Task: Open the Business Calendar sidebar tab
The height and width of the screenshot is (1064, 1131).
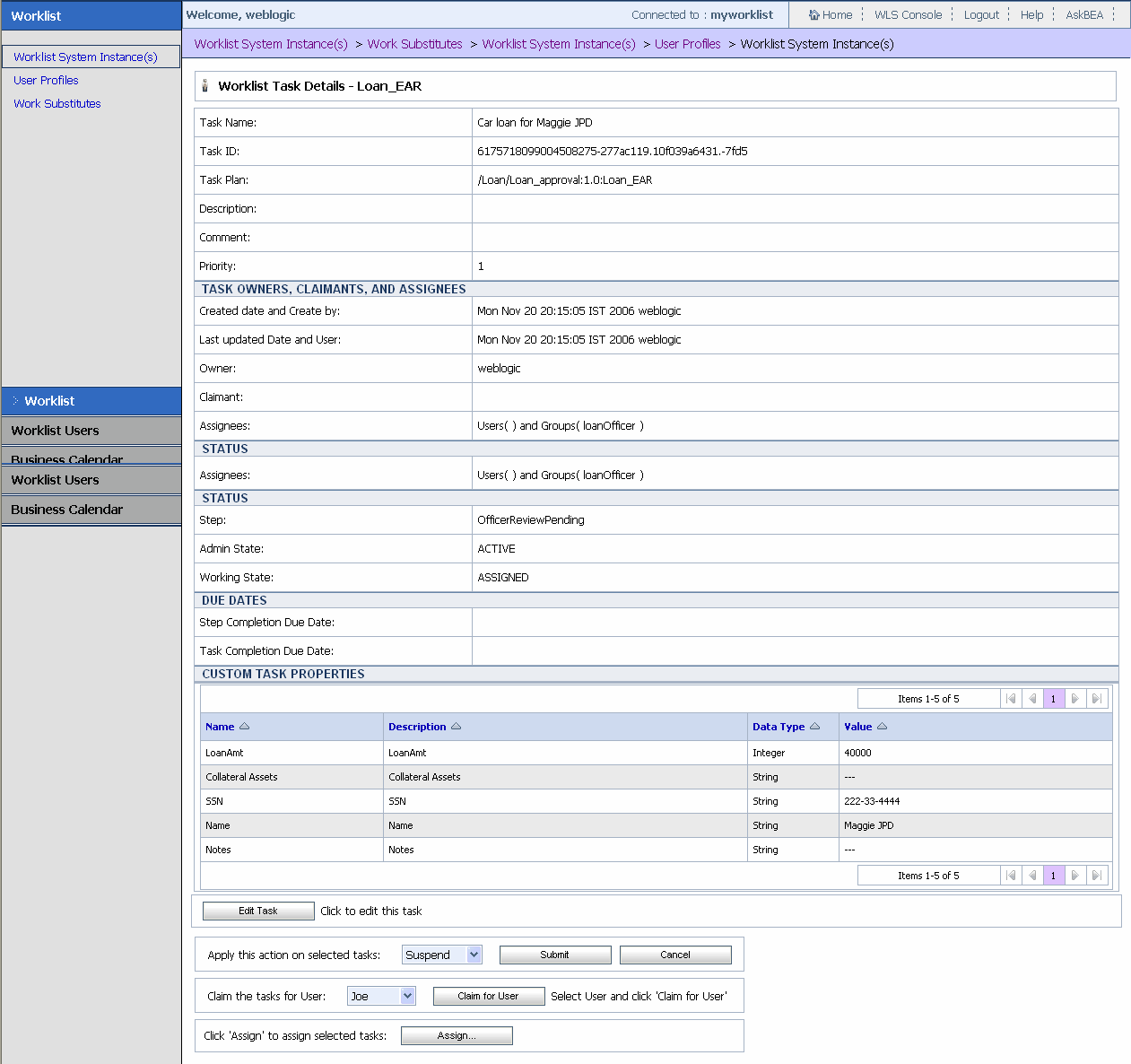Action: 66,510
